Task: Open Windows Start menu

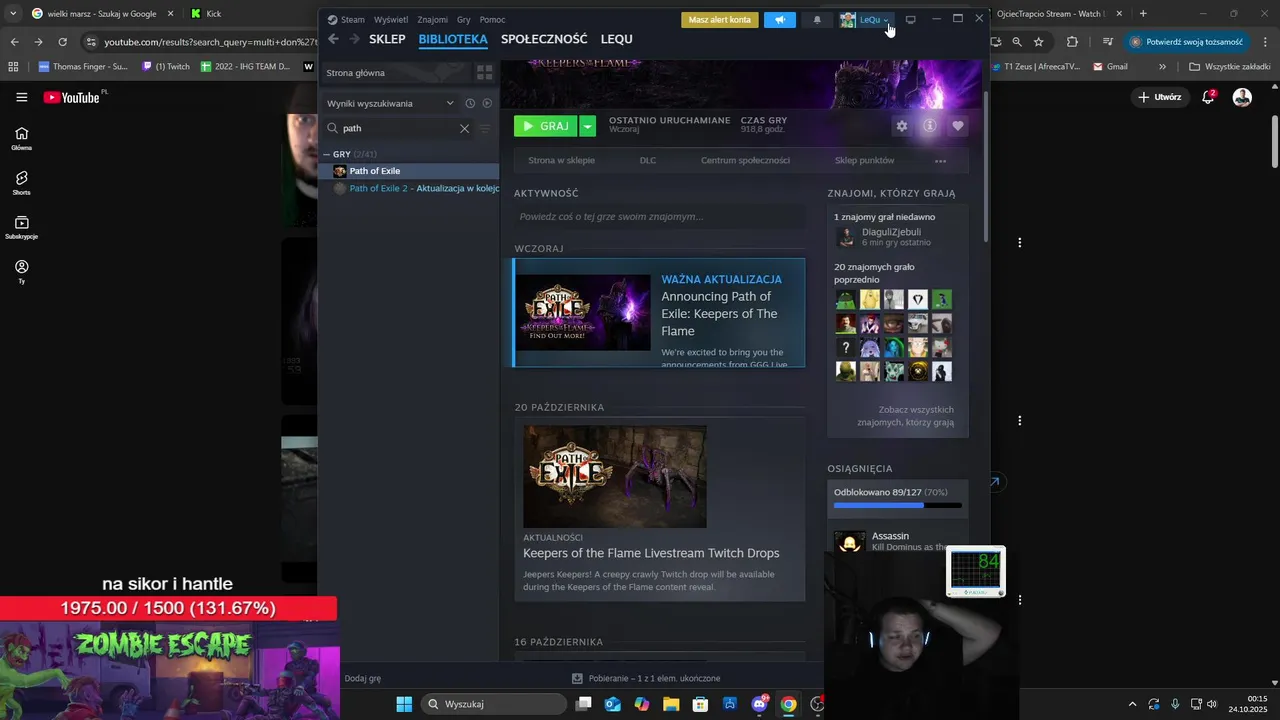Action: click(404, 704)
